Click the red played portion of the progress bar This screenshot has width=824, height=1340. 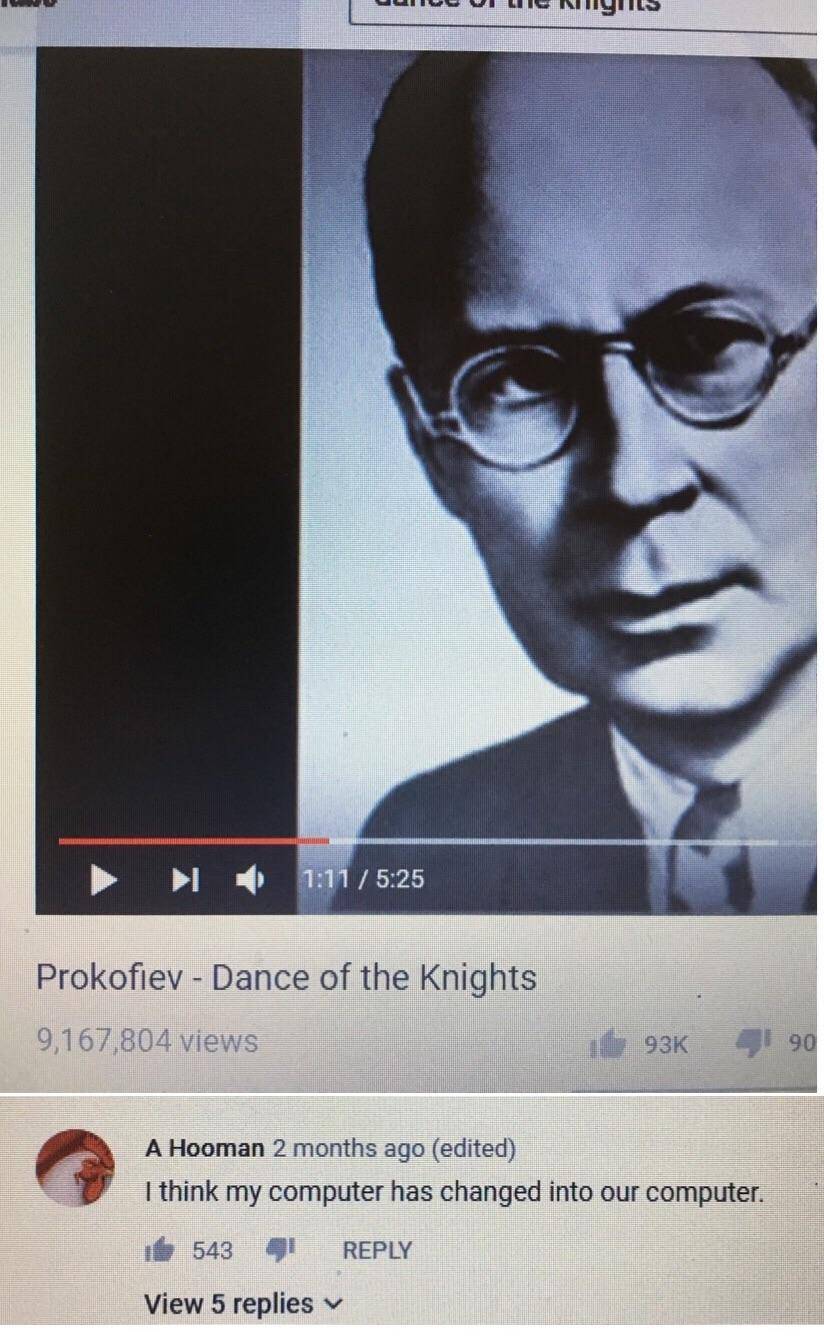coord(193,841)
